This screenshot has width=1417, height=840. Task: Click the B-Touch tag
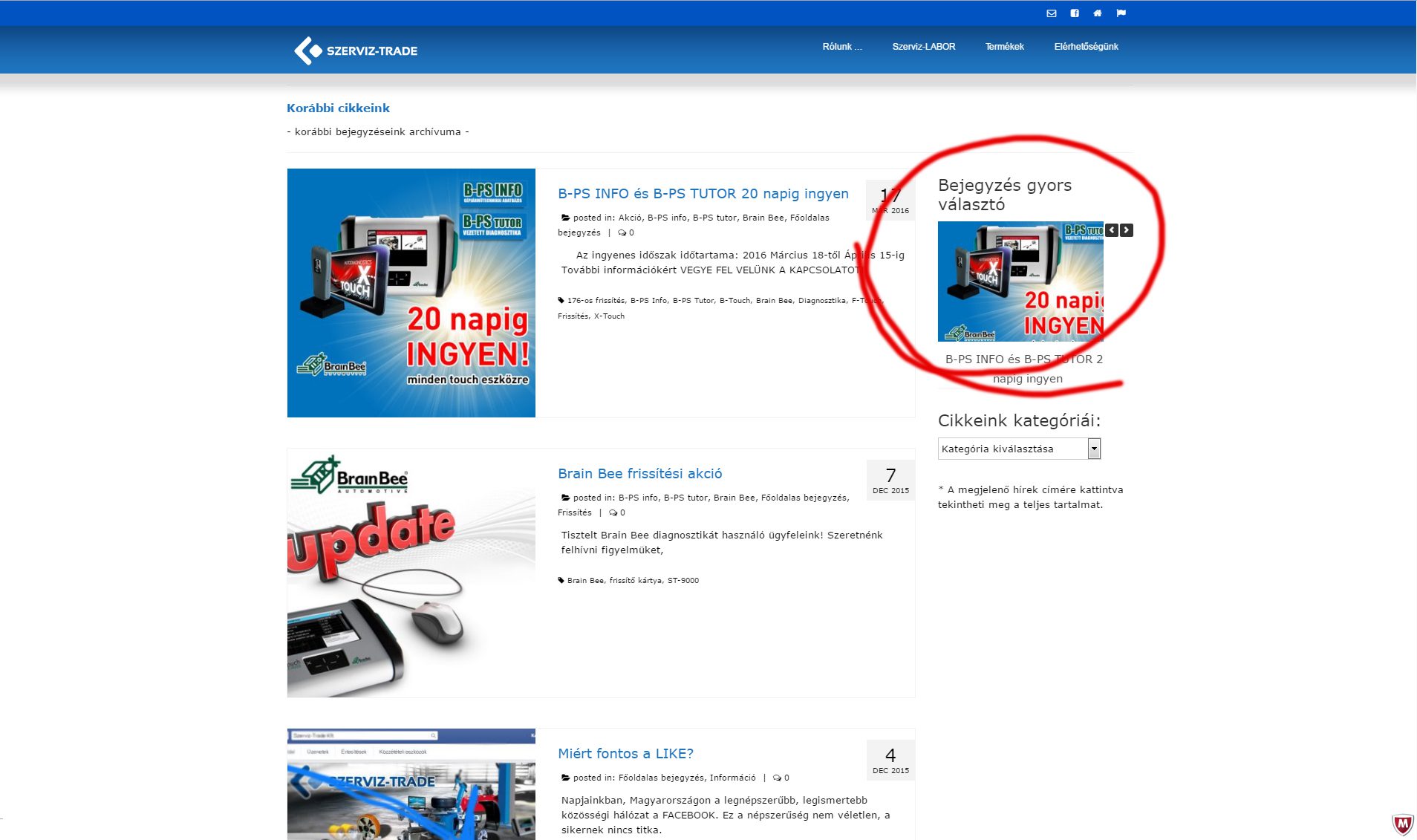click(x=734, y=301)
